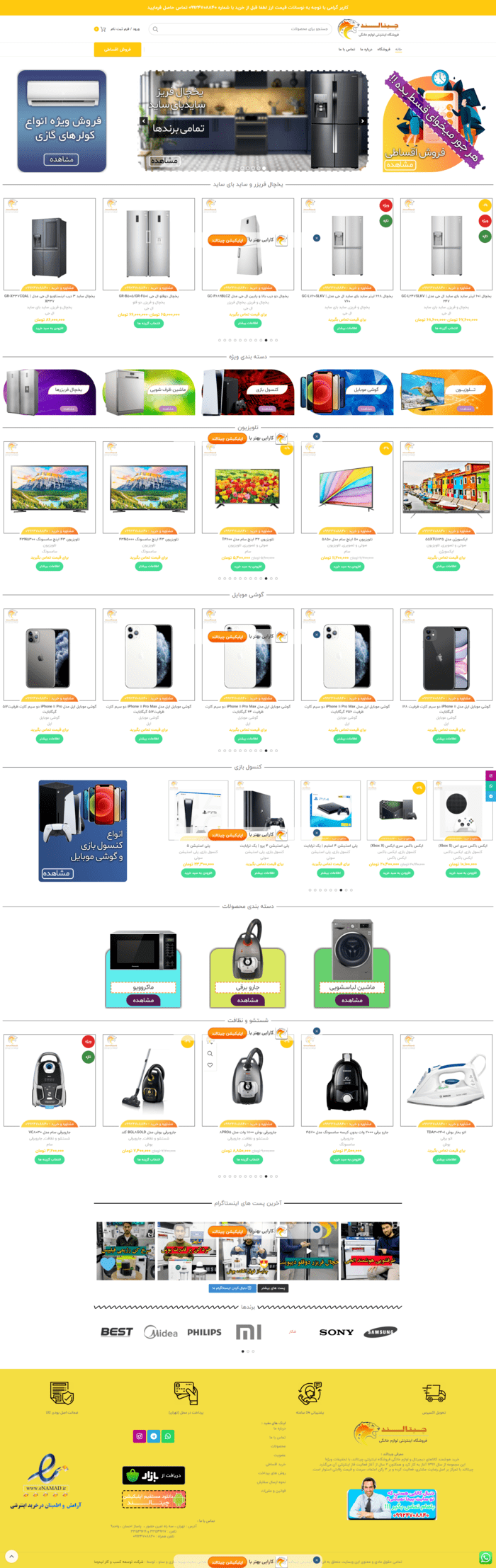
Task: Advance main banner slider with right arrow
Action: (x=363, y=121)
